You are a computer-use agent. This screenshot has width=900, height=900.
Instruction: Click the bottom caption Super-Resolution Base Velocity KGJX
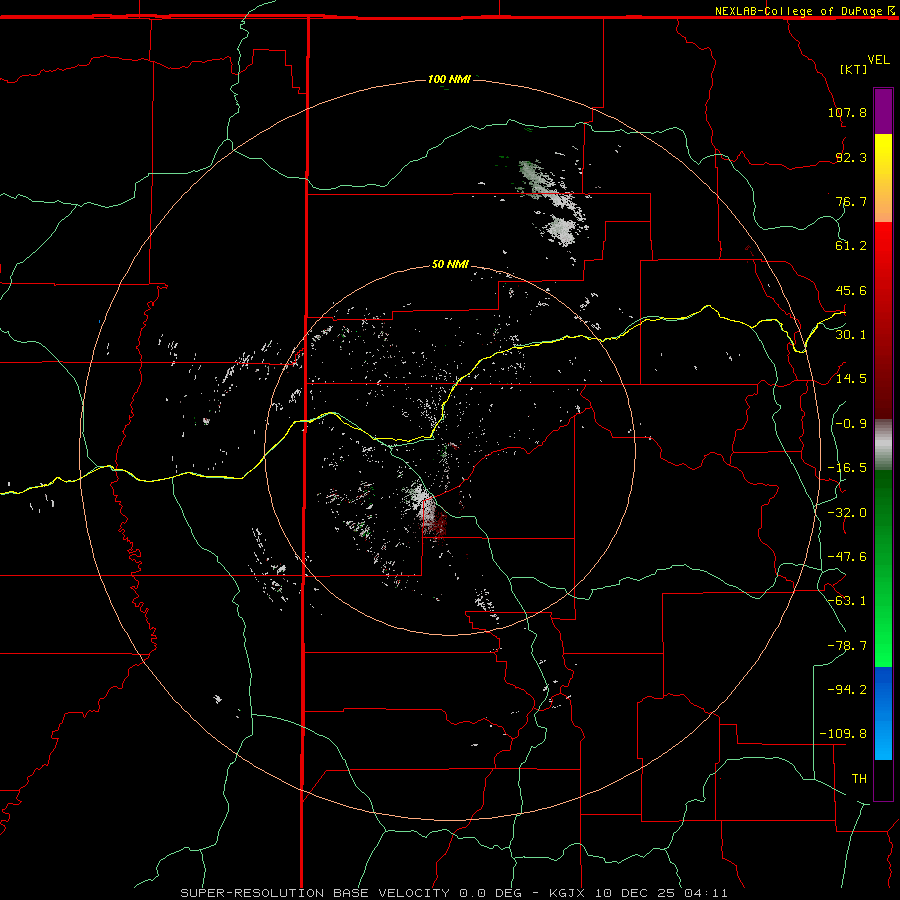point(454,893)
